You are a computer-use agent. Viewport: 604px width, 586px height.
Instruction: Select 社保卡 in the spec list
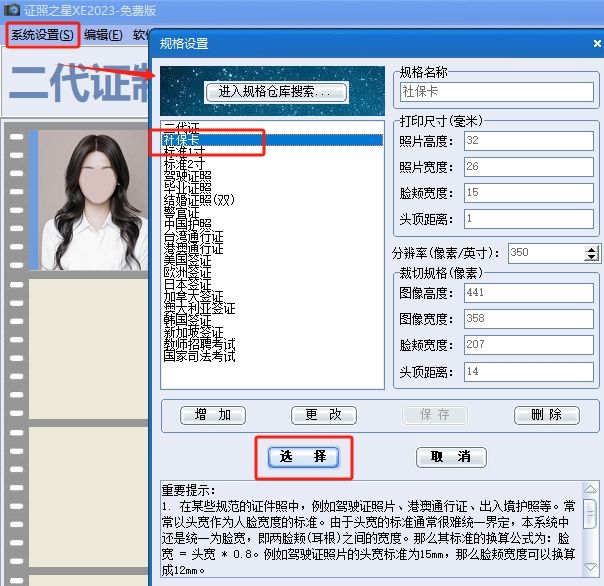pyautogui.click(x=272, y=140)
